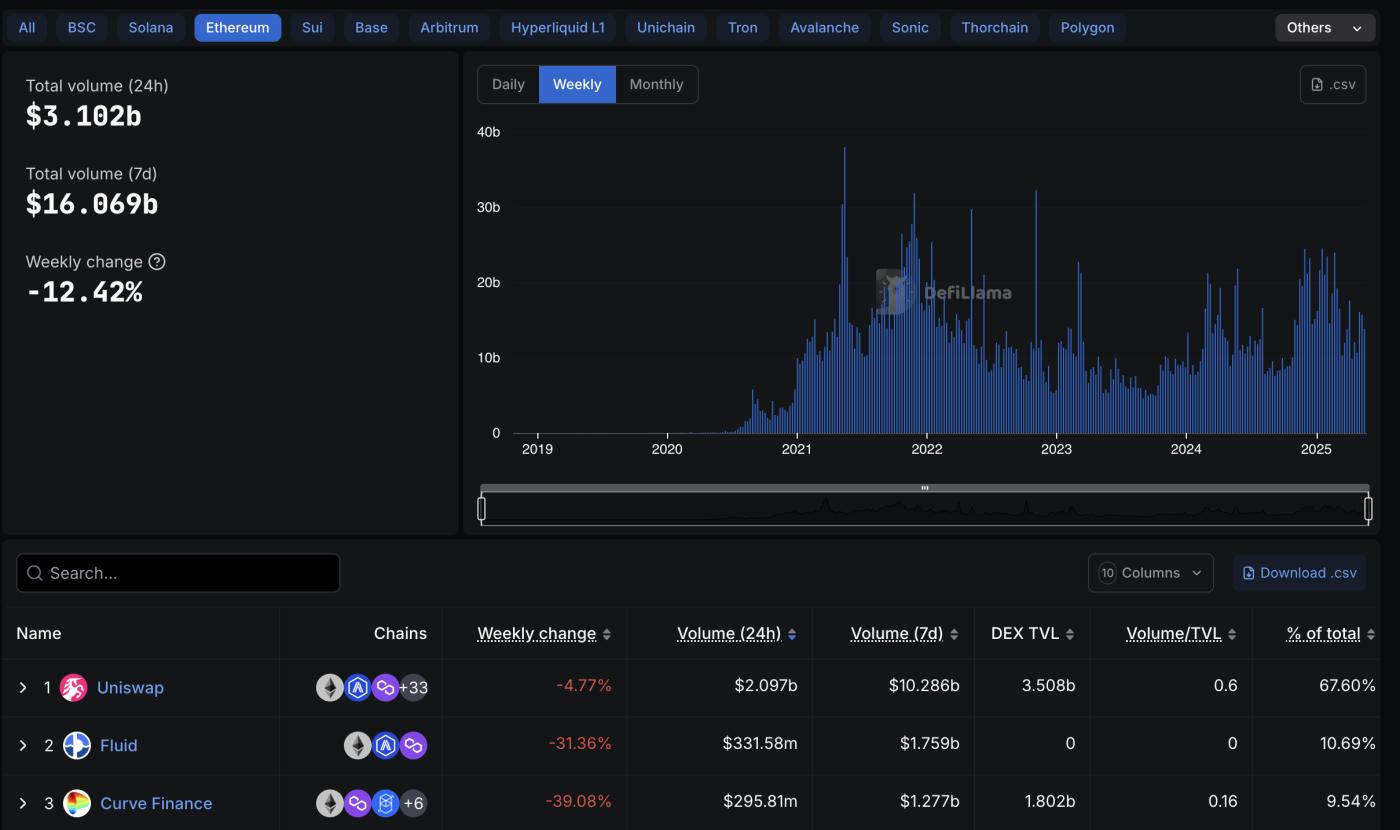Click the Fluid protocol logo

click(x=76, y=745)
